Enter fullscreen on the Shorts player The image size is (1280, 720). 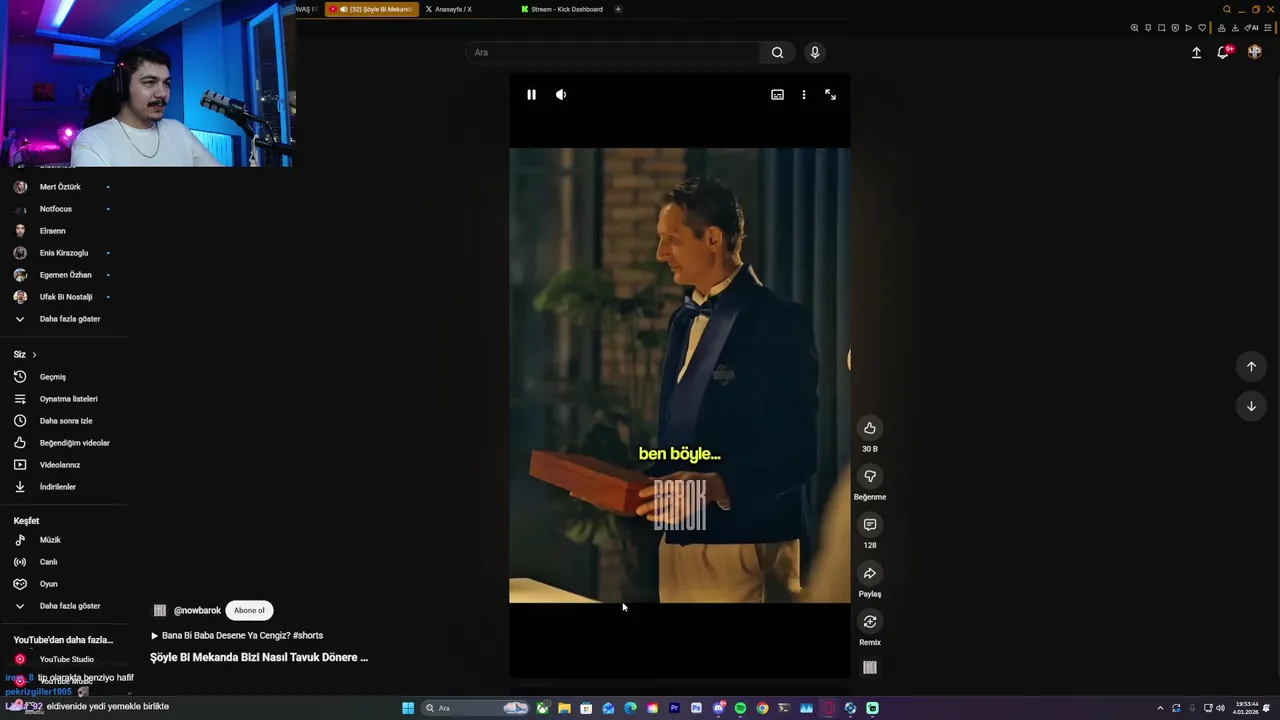(830, 95)
